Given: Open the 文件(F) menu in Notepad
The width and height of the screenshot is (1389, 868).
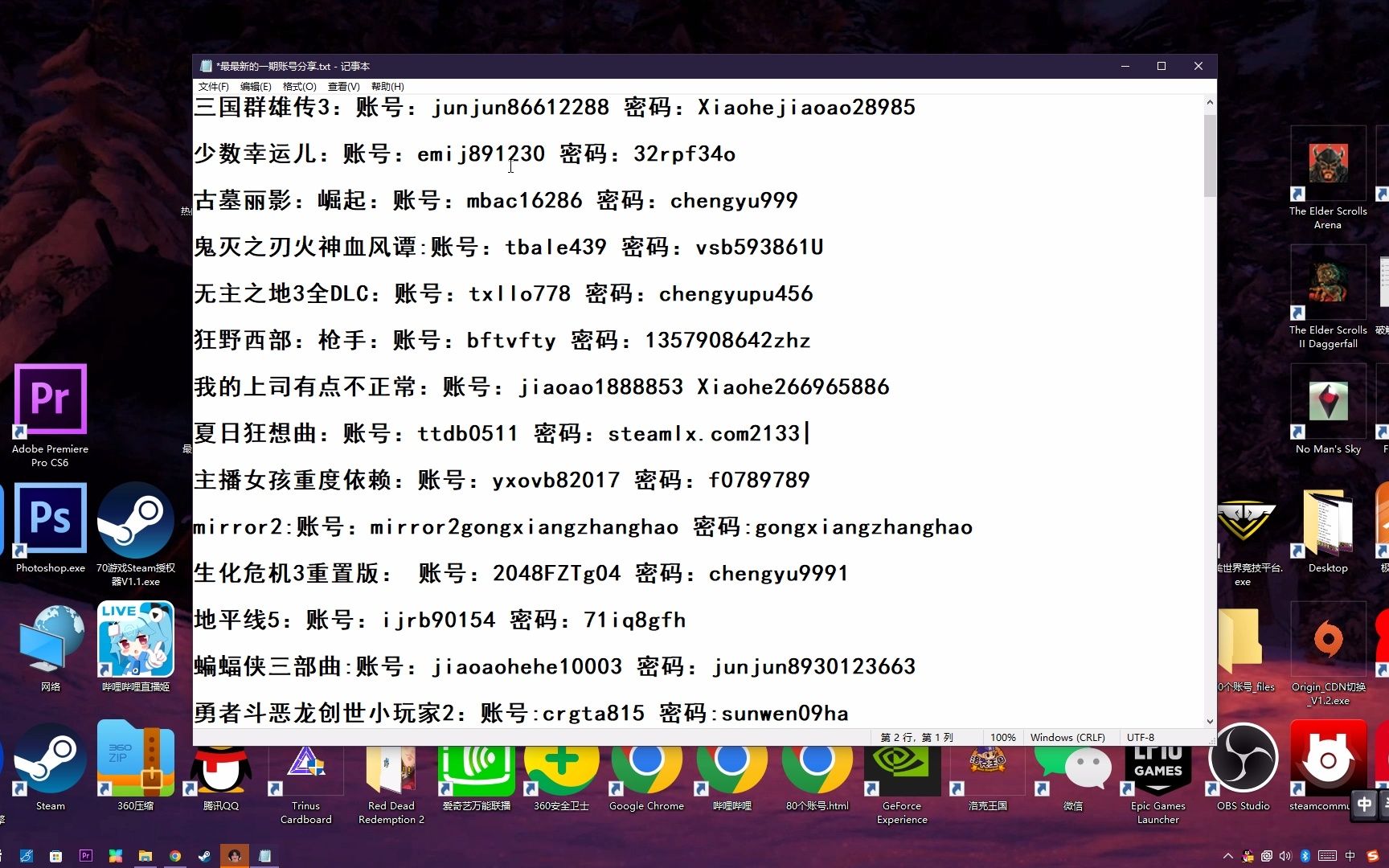Looking at the screenshot, I should 213,87.
